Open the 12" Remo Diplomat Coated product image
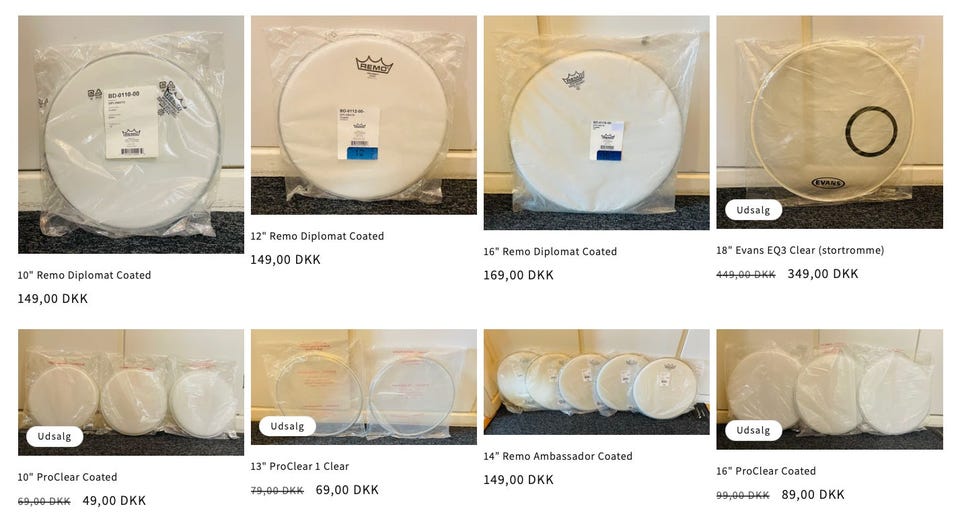The image size is (960, 517). click(364, 115)
